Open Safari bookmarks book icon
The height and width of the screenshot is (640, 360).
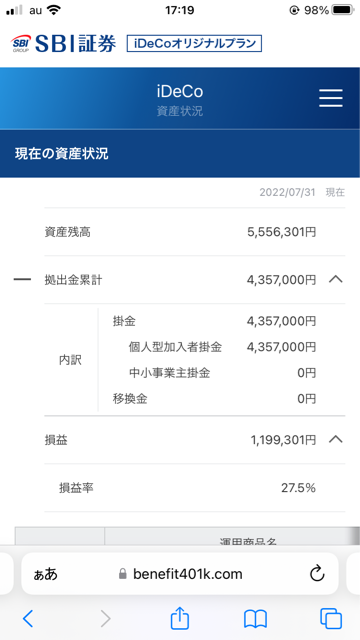(255, 619)
